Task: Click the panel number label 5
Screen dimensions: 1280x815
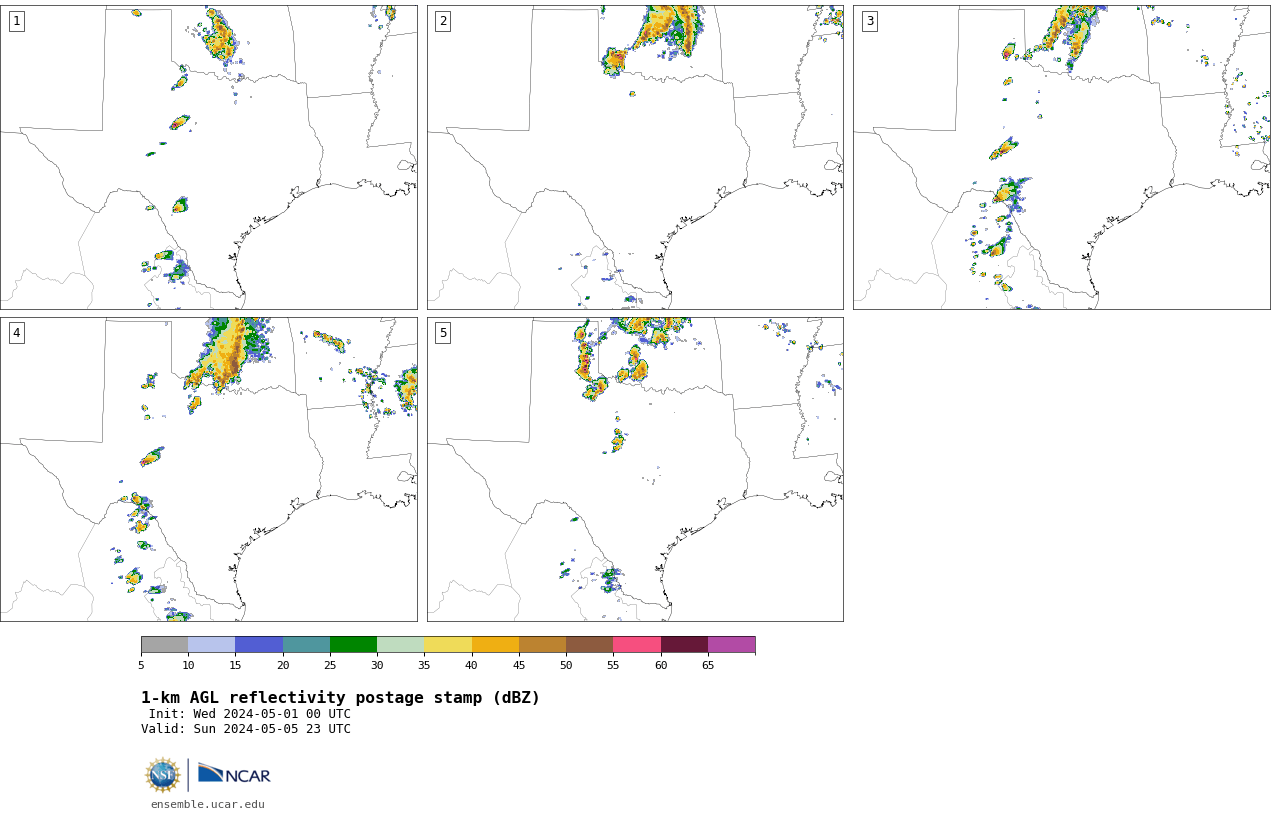Action: pos(443,333)
